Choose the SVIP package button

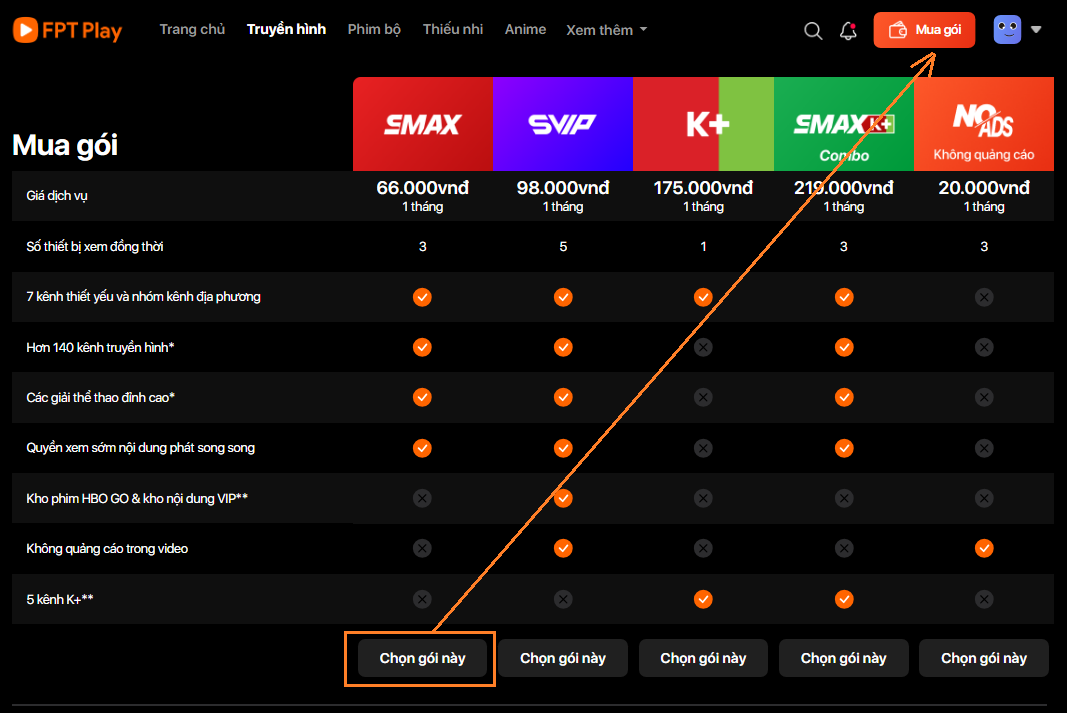pos(563,658)
